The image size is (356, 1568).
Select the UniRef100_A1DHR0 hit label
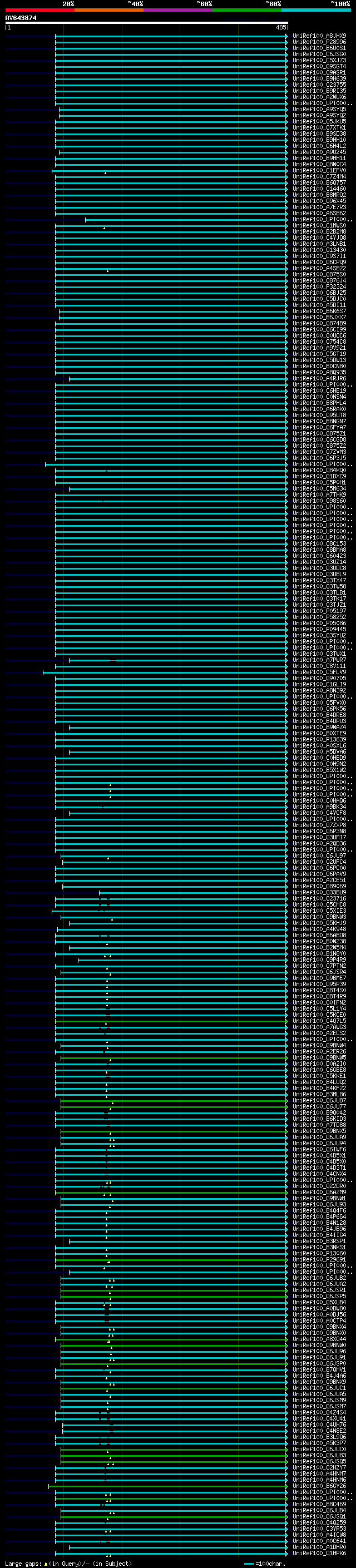[x=319, y=1547]
